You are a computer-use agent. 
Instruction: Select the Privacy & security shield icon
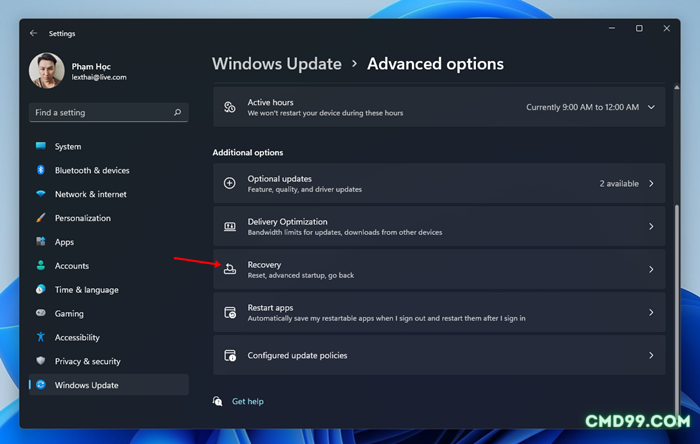(41, 361)
